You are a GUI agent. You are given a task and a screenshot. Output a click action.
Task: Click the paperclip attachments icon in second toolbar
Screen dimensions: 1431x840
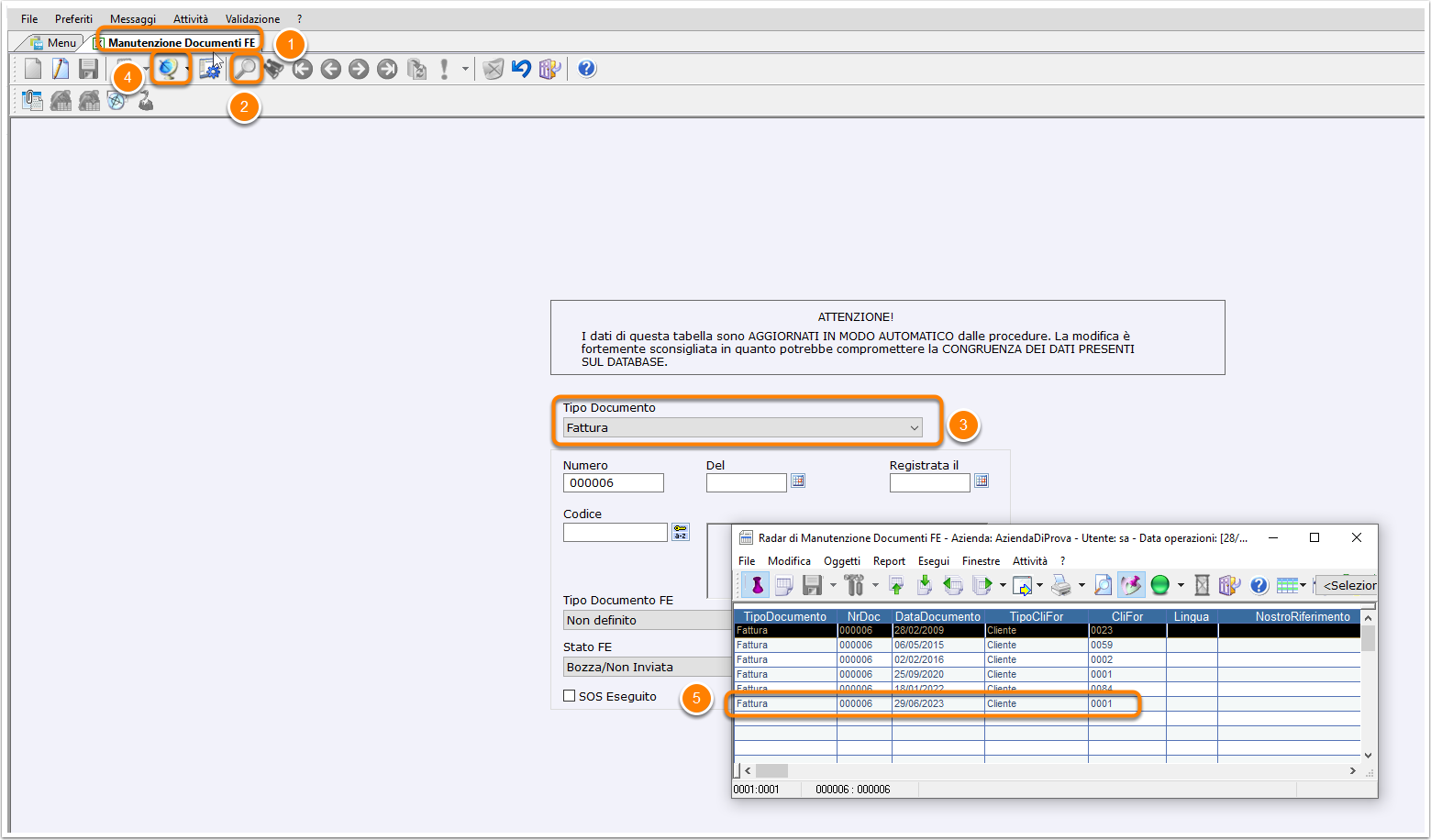pos(33,101)
